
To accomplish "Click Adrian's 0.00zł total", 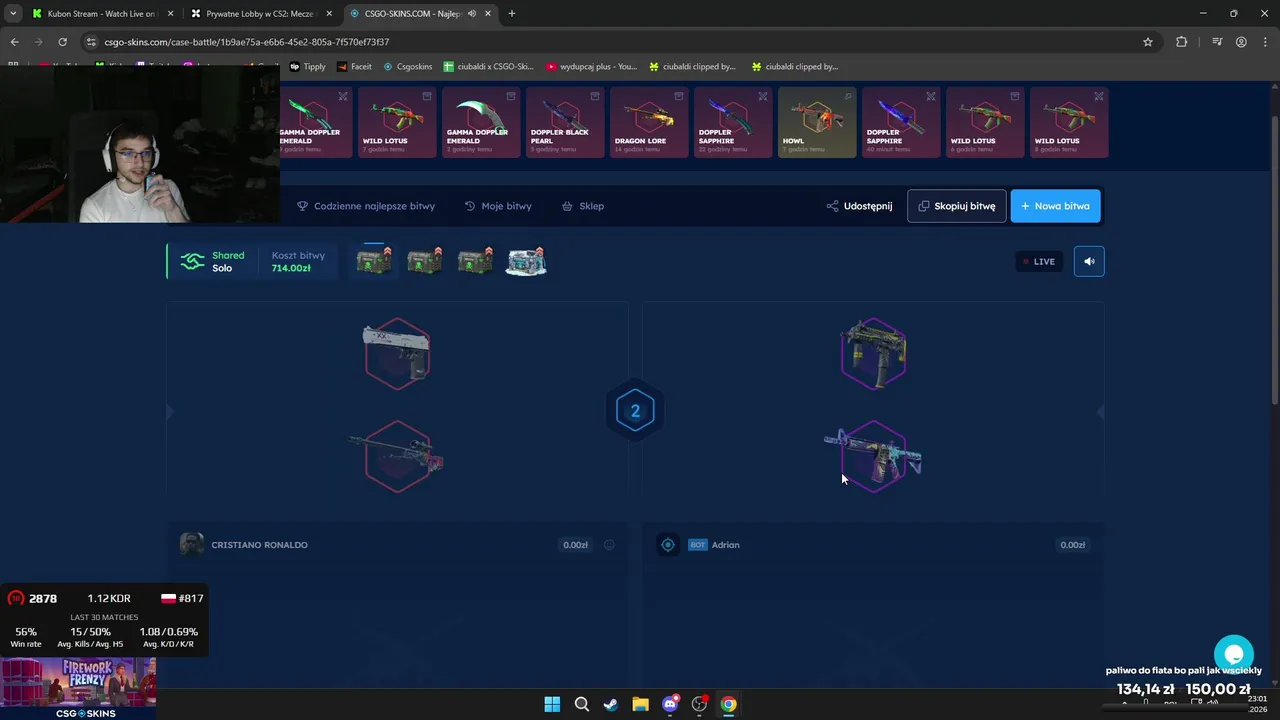I will pyautogui.click(x=1072, y=545).
